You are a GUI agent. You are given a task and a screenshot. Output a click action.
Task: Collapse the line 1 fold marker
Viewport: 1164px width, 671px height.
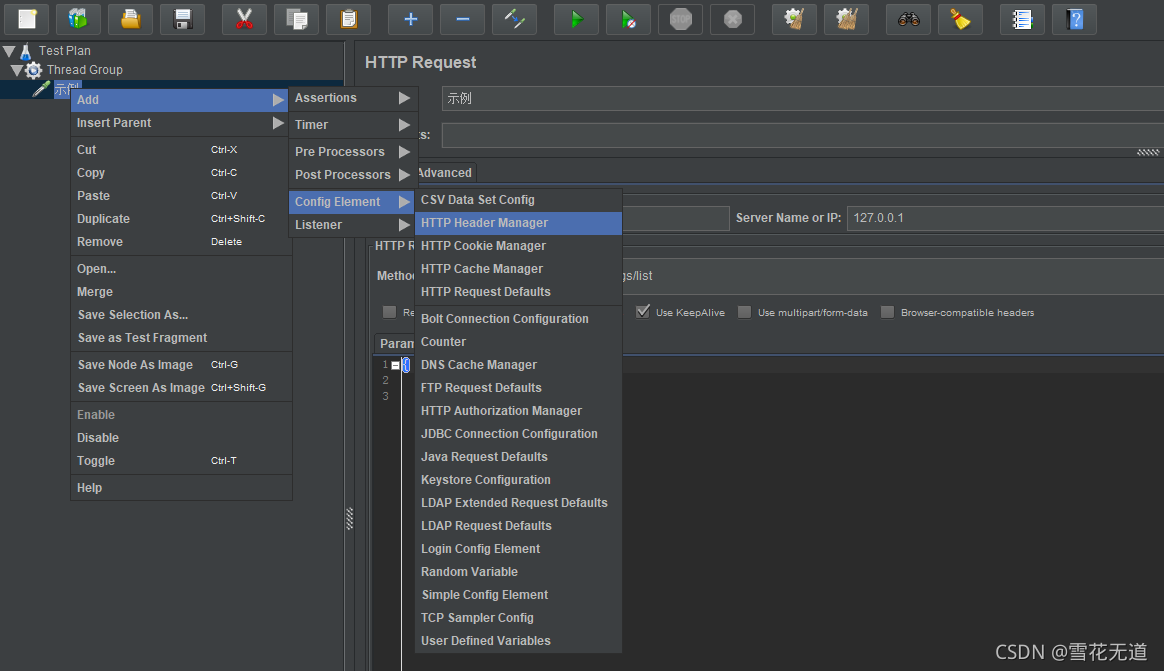tap(395, 365)
